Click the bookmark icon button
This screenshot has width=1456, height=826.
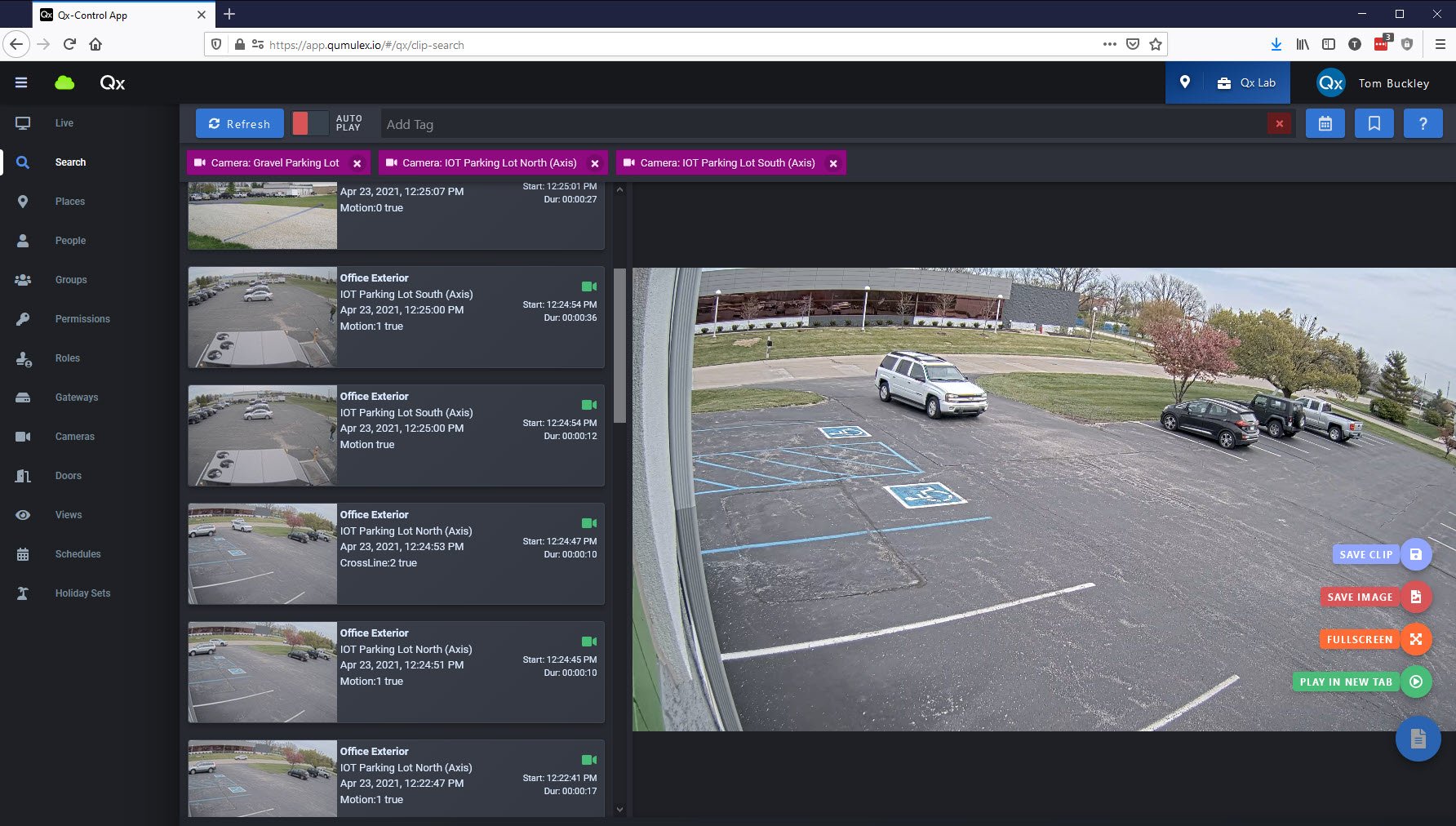click(1374, 124)
